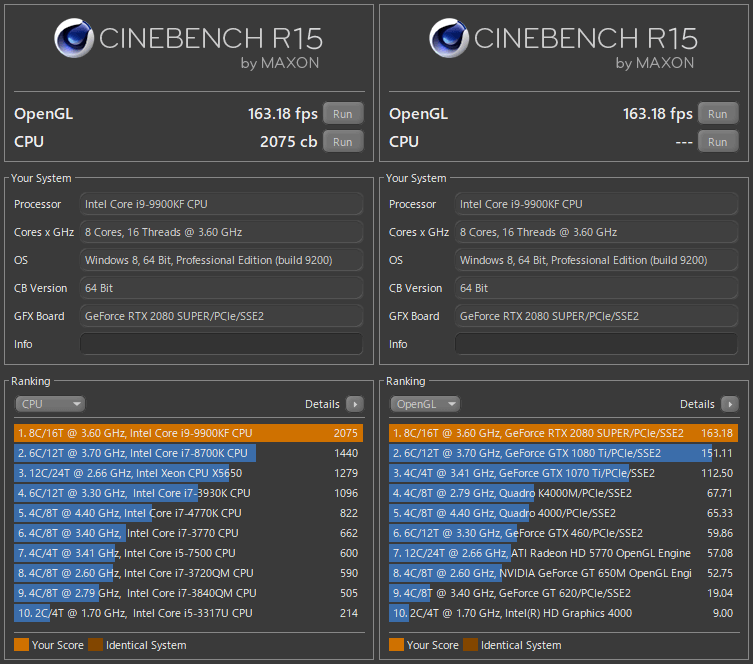This screenshot has width=753, height=664.
Task: Select the Intel Core i7-8700K CPU ranking row
Action: click(x=188, y=453)
